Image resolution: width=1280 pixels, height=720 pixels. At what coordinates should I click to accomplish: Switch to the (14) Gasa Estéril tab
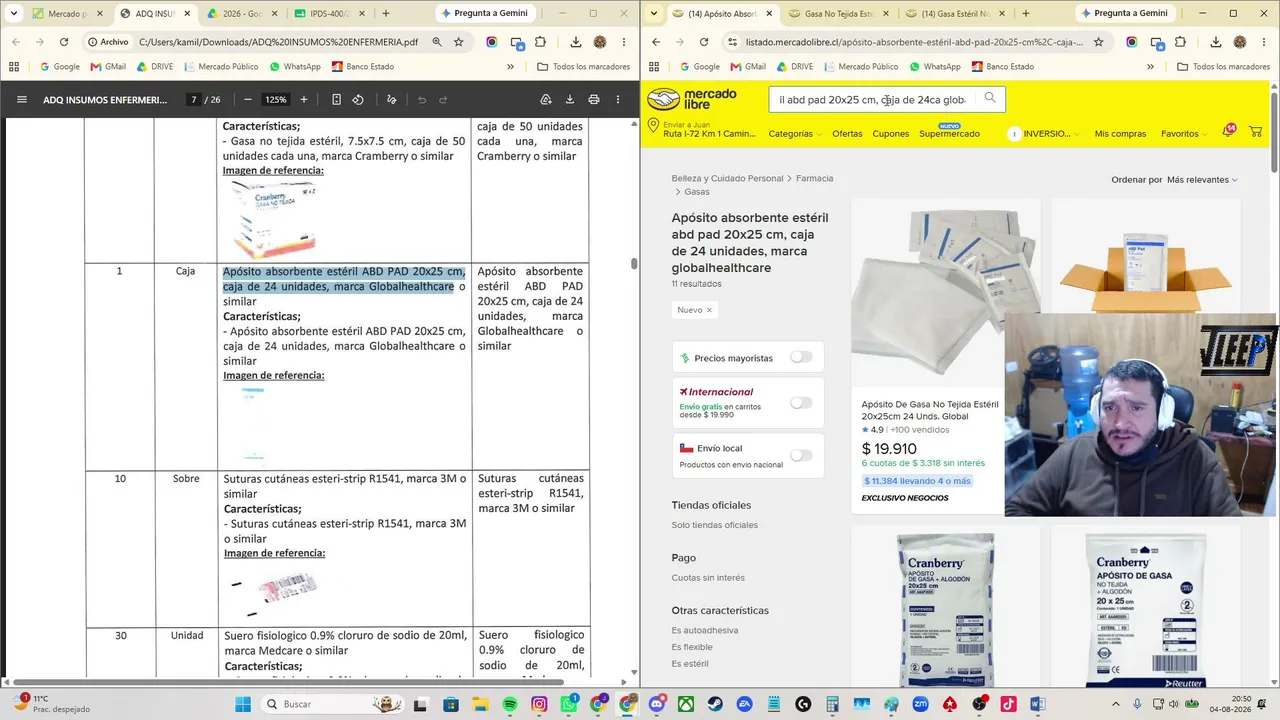[954, 13]
